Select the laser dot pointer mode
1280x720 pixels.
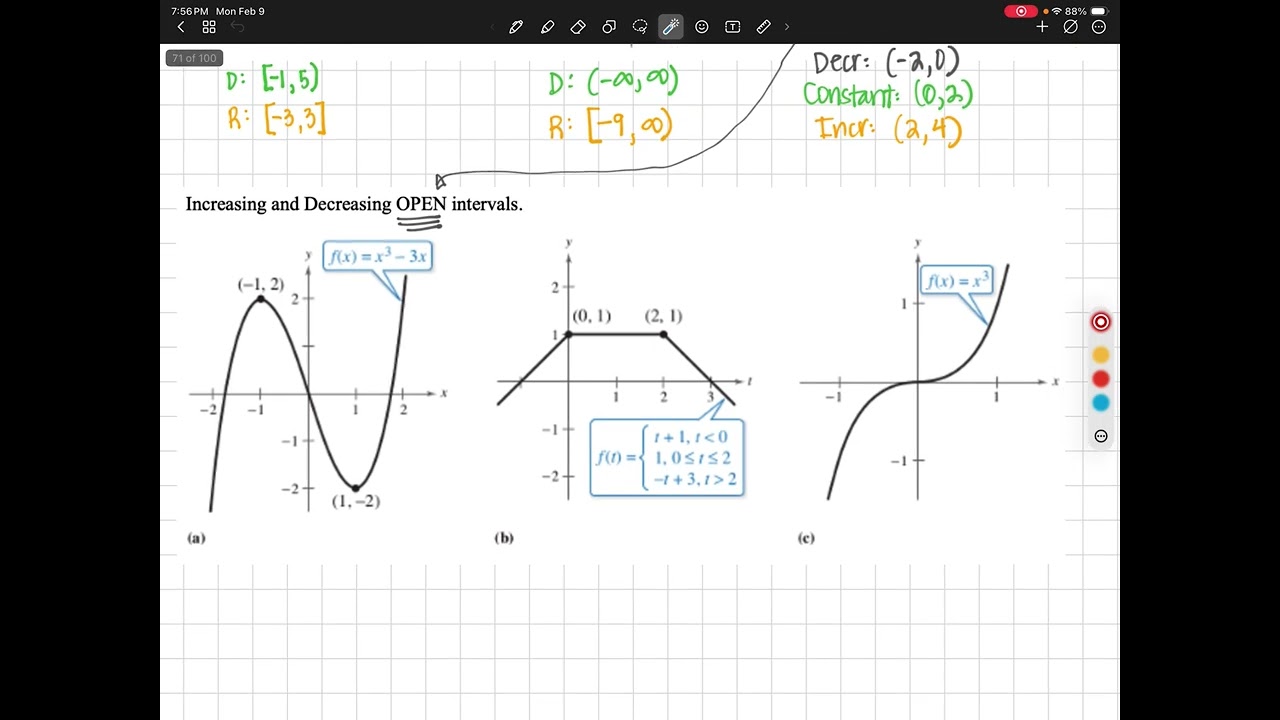click(1101, 322)
